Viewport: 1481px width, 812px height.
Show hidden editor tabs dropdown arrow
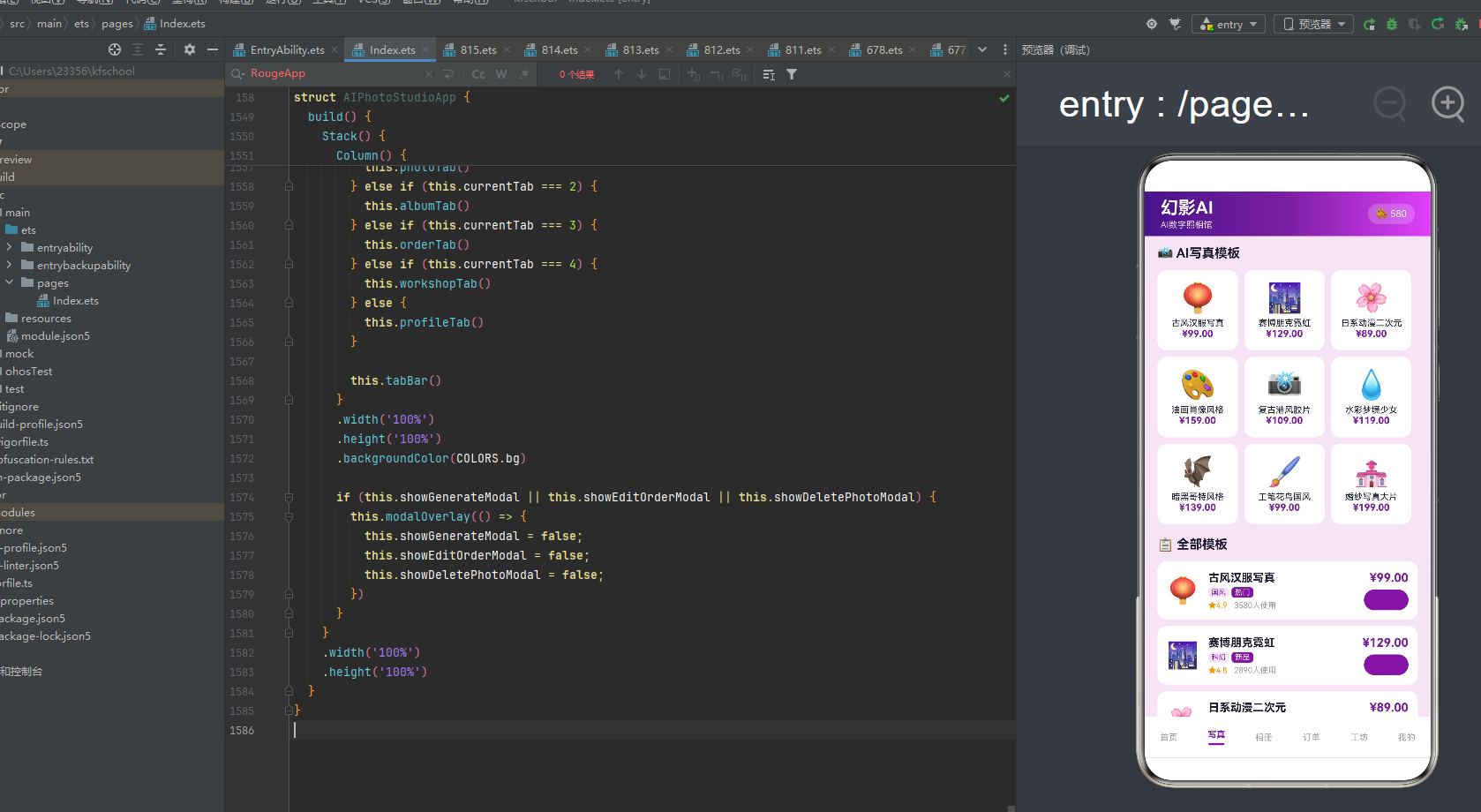click(x=982, y=49)
